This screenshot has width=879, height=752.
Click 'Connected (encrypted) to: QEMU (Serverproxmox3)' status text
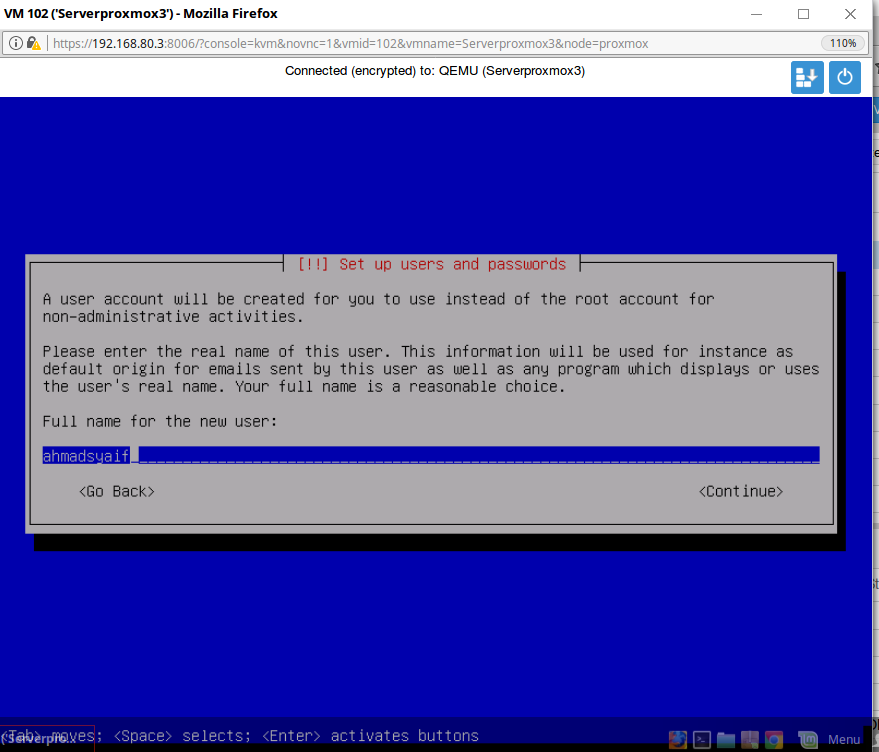(435, 71)
